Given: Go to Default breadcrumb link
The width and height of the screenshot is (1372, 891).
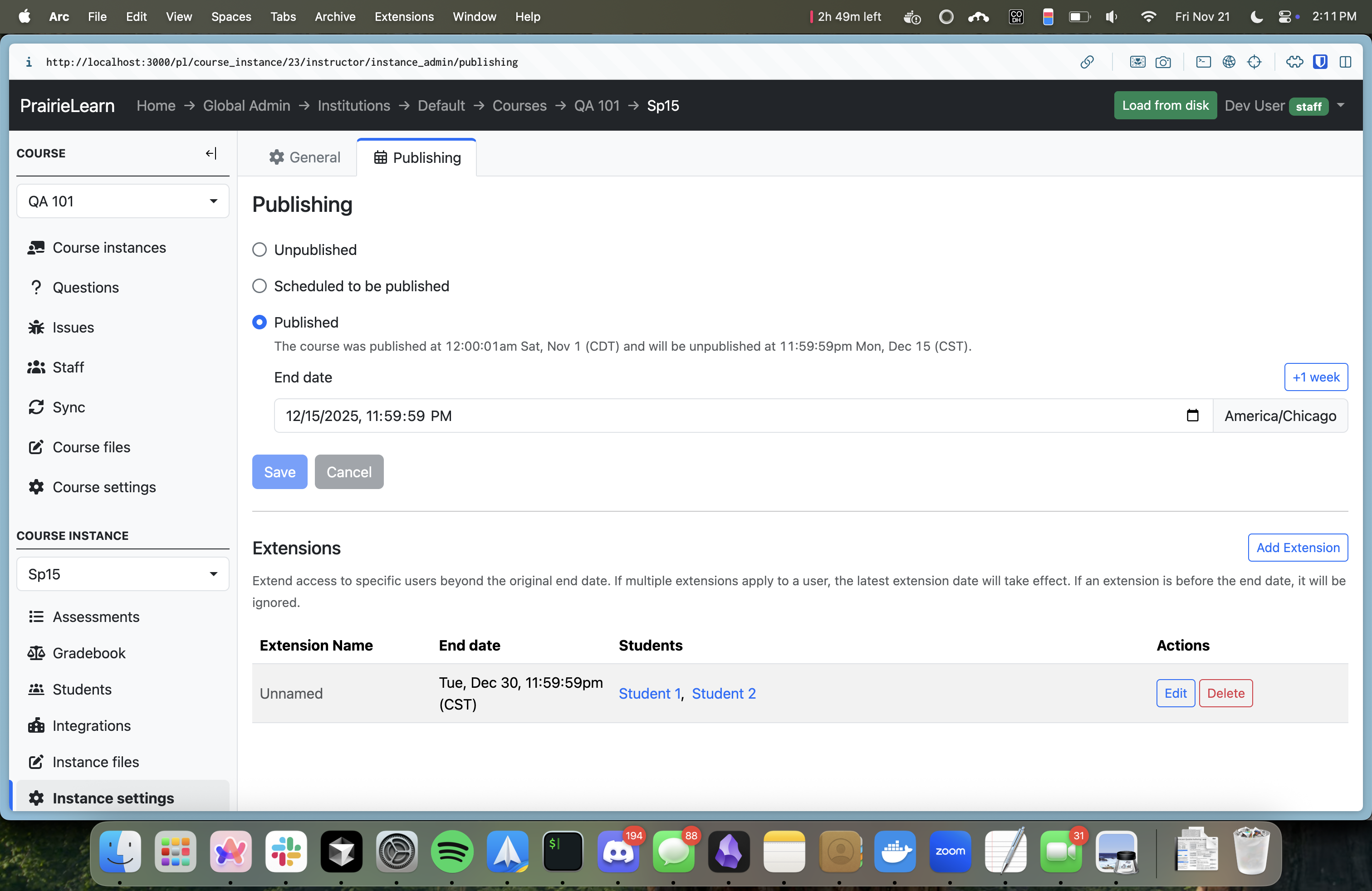Looking at the screenshot, I should 441,105.
